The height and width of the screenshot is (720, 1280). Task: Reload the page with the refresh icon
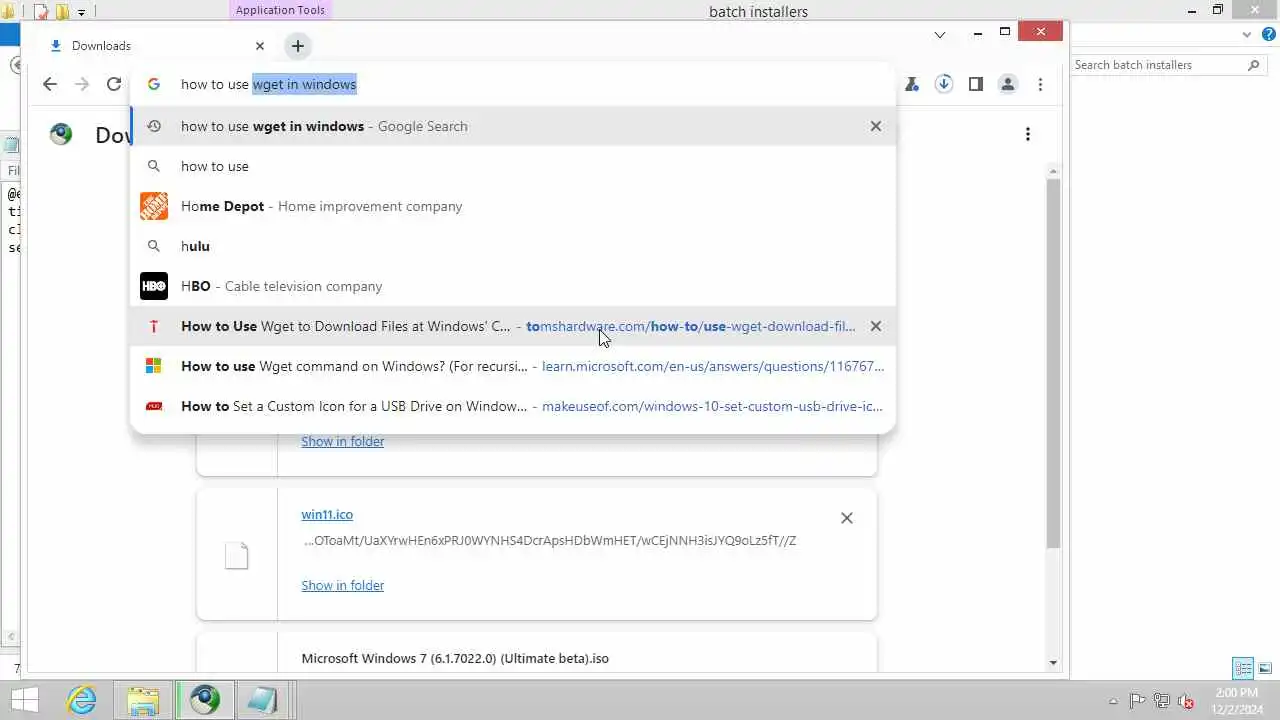114,84
